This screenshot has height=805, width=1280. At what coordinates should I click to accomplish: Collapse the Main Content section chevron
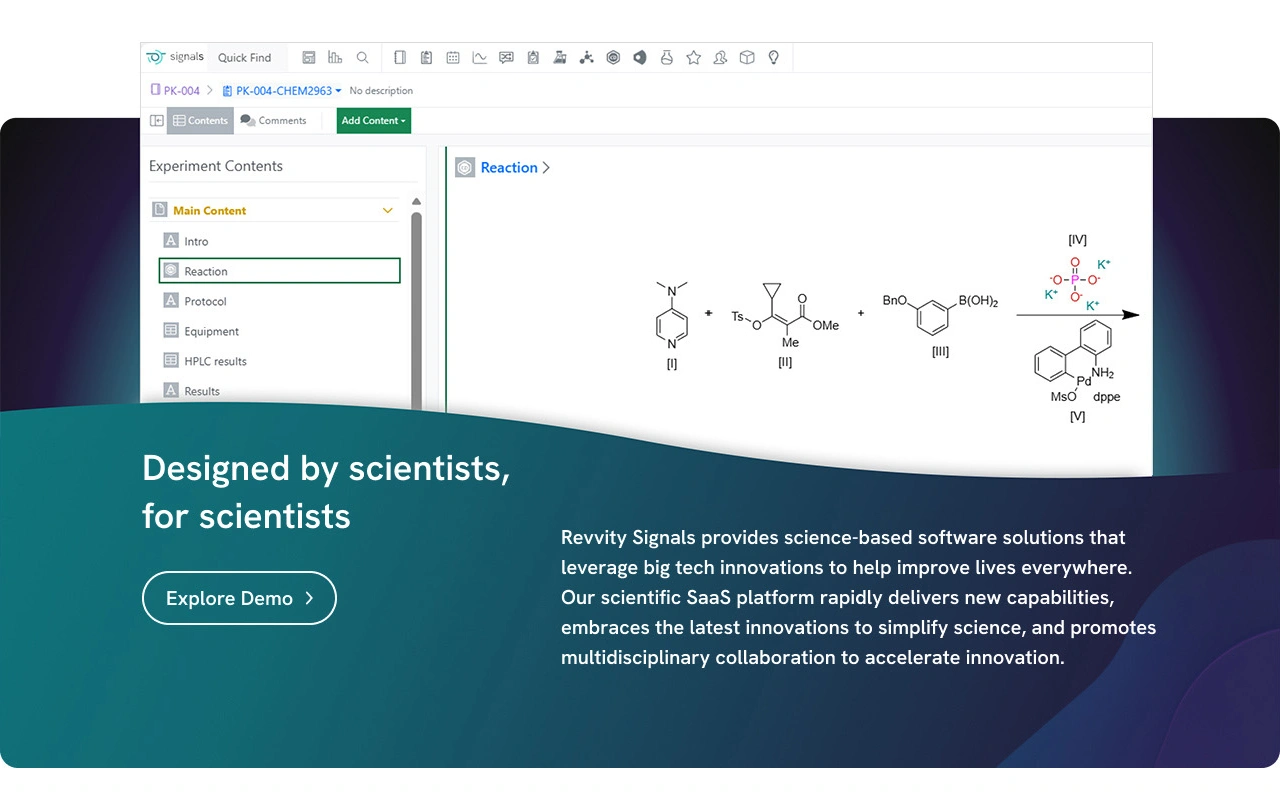[x=388, y=211]
